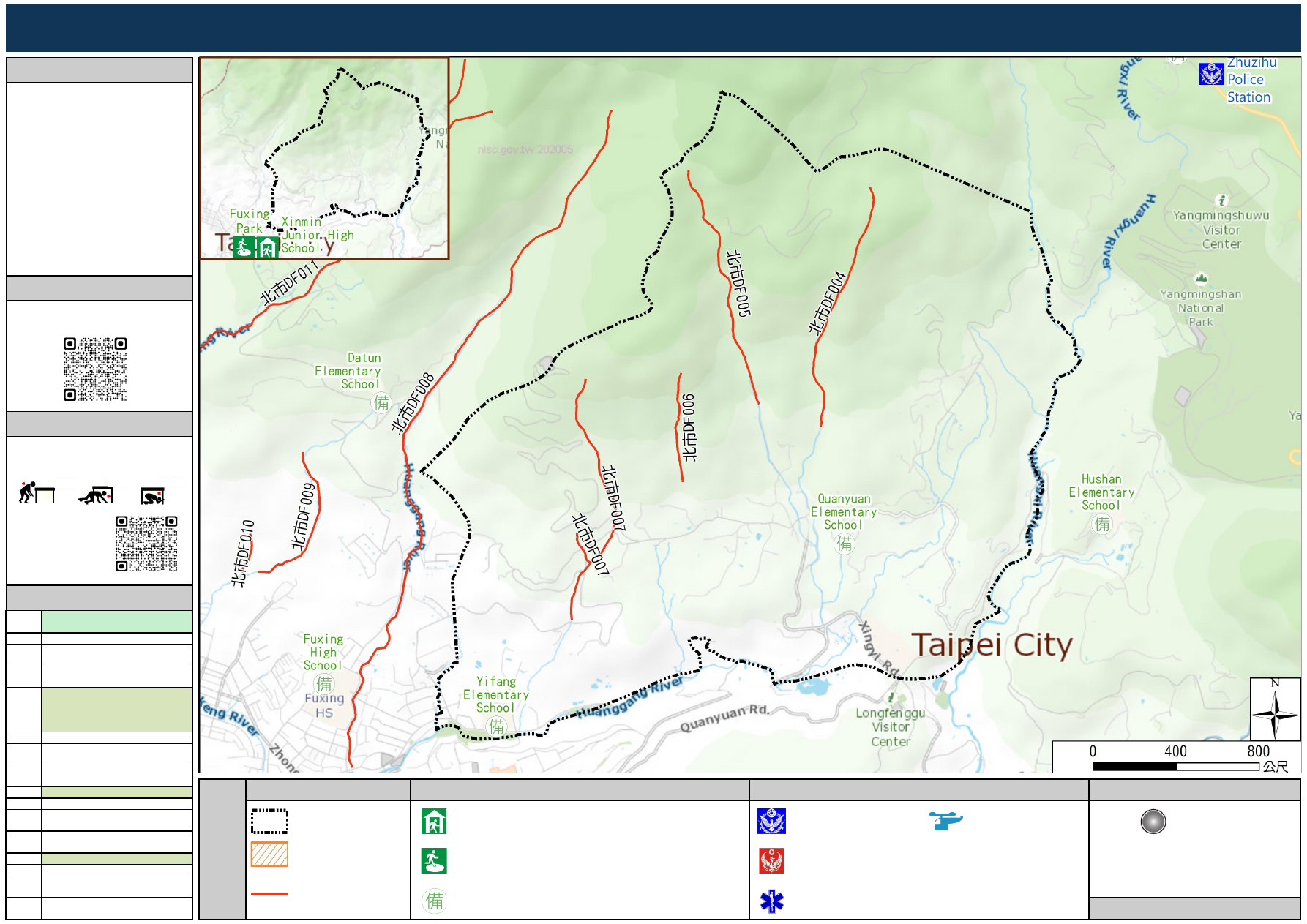The image size is (1307, 924).
Task: Click the tall olive-green table cell
Action: click(117, 710)
